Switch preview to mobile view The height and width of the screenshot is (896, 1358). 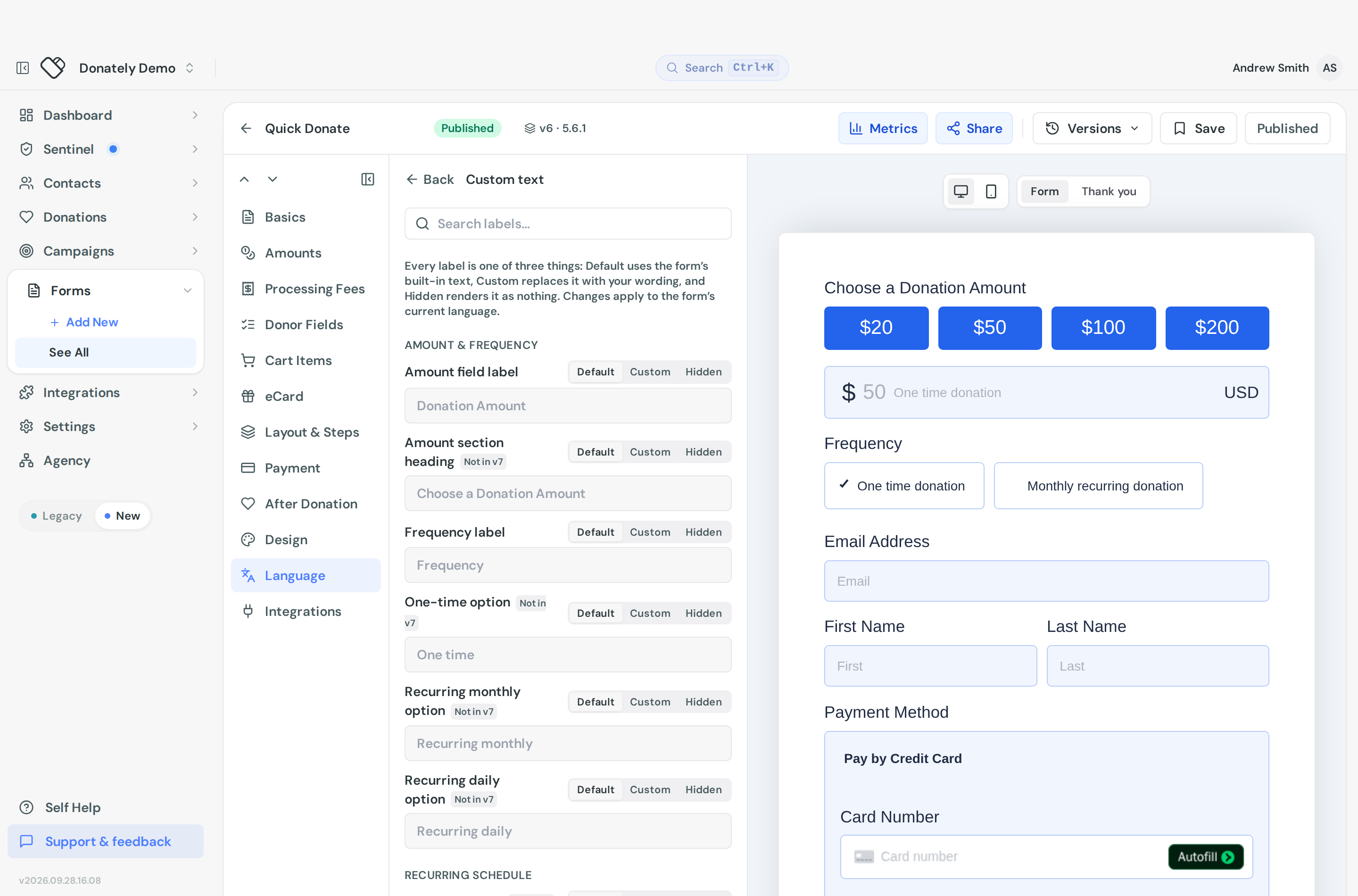click(991, 191)
